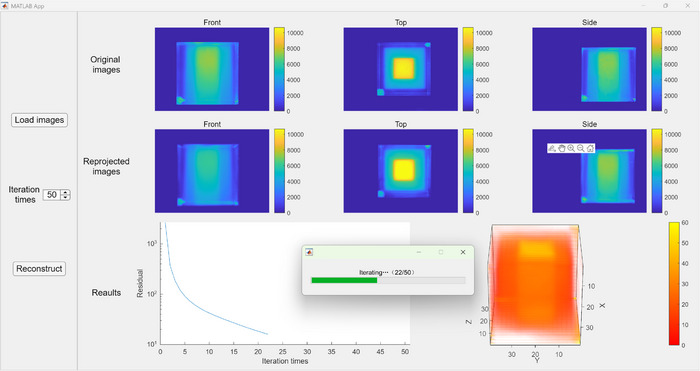Select the data tips tool in axes toolbar

click(x=552, y=148)
